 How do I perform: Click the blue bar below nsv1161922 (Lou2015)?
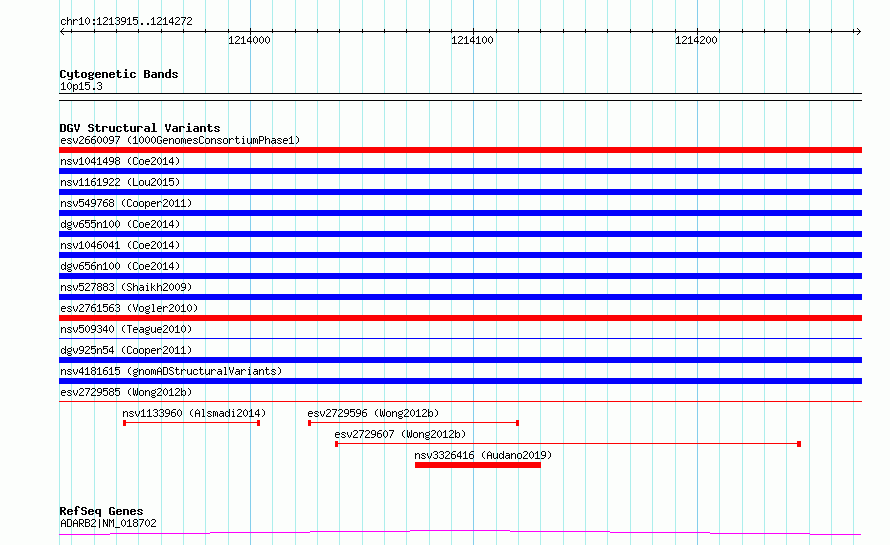click(x=460, y=192)
